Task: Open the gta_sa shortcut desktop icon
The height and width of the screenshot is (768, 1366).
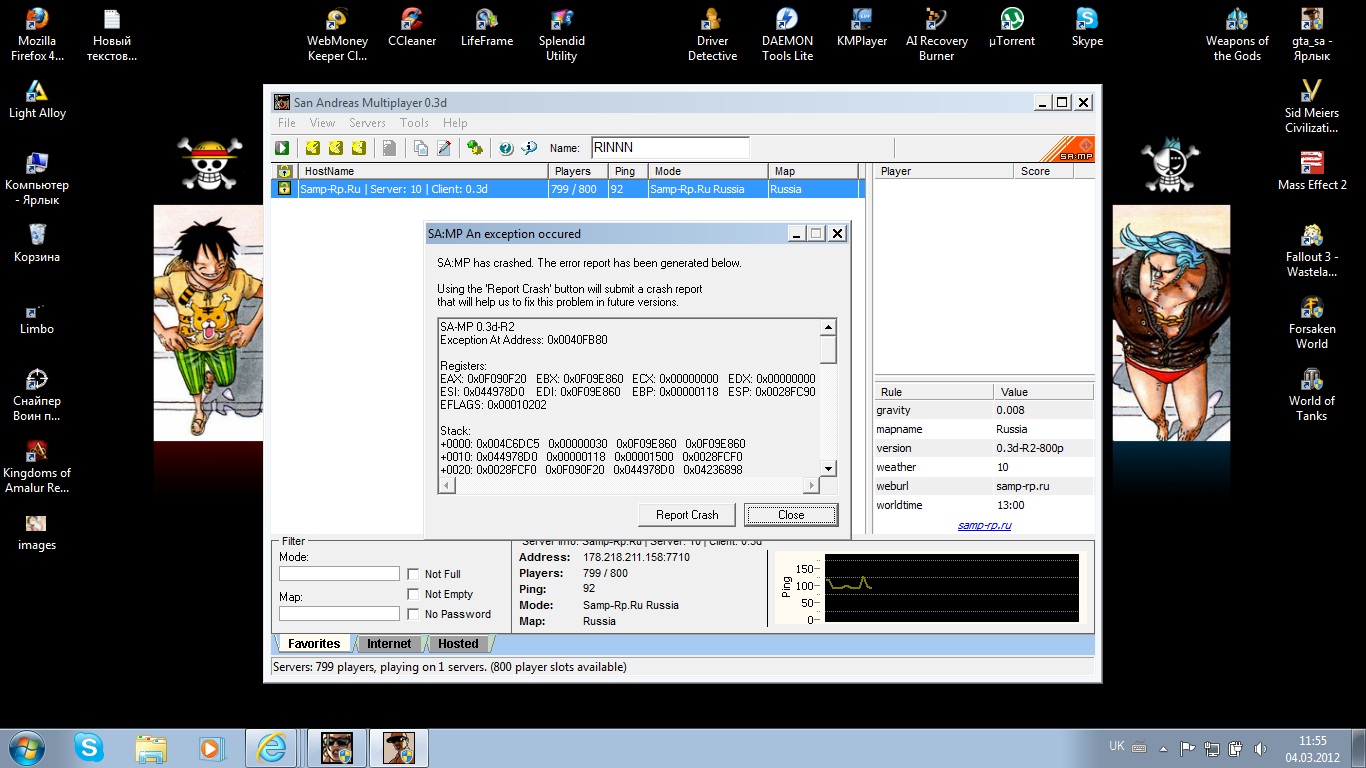Action: 1312,35
